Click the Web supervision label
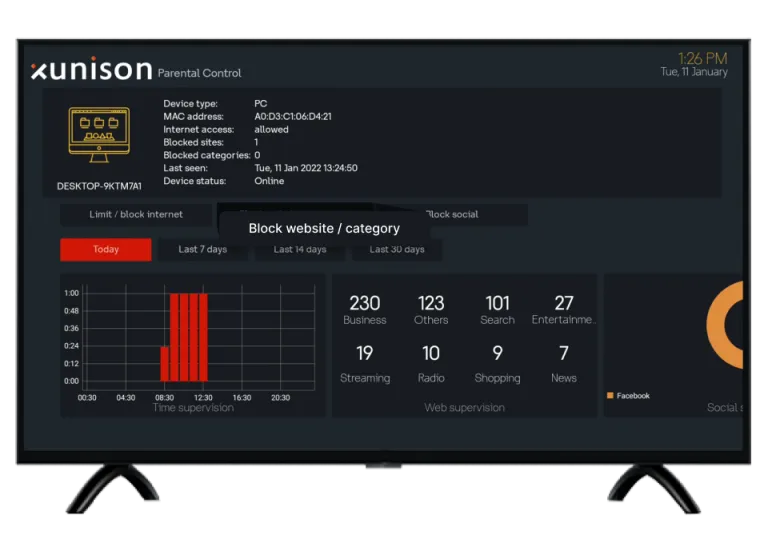Screen dimensions: 768x559 (464, 408)
